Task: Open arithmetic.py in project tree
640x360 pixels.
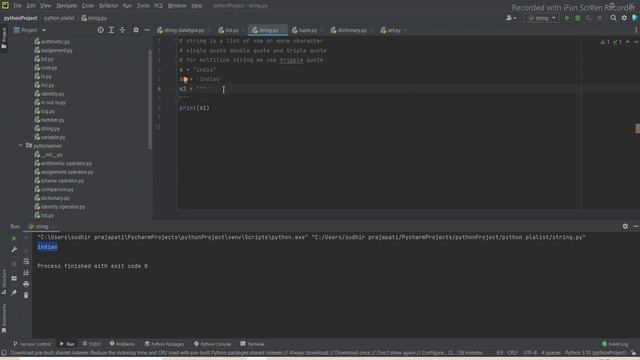Action: point(55,42)
